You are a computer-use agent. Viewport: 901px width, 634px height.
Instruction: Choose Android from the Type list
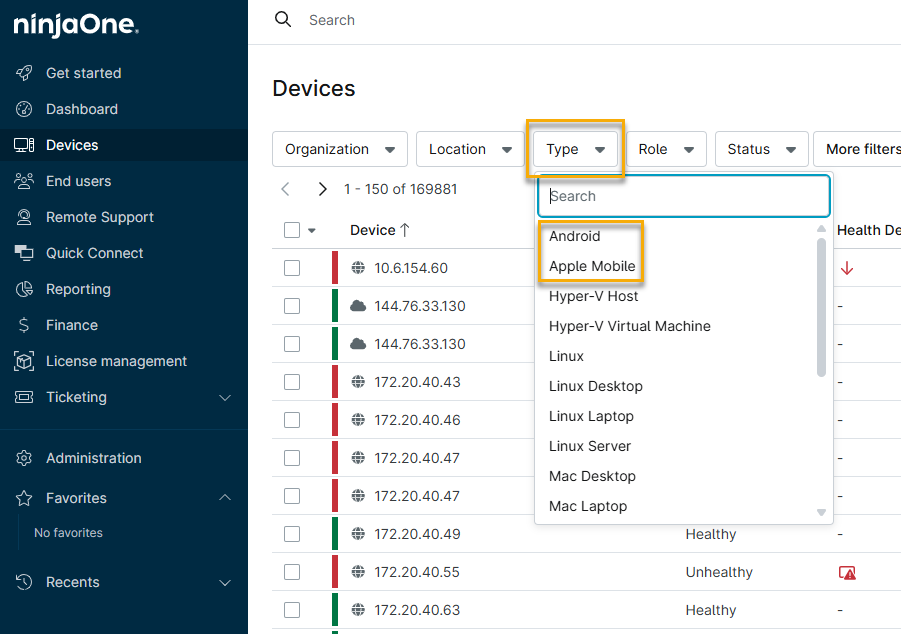(x=575, y=236)
